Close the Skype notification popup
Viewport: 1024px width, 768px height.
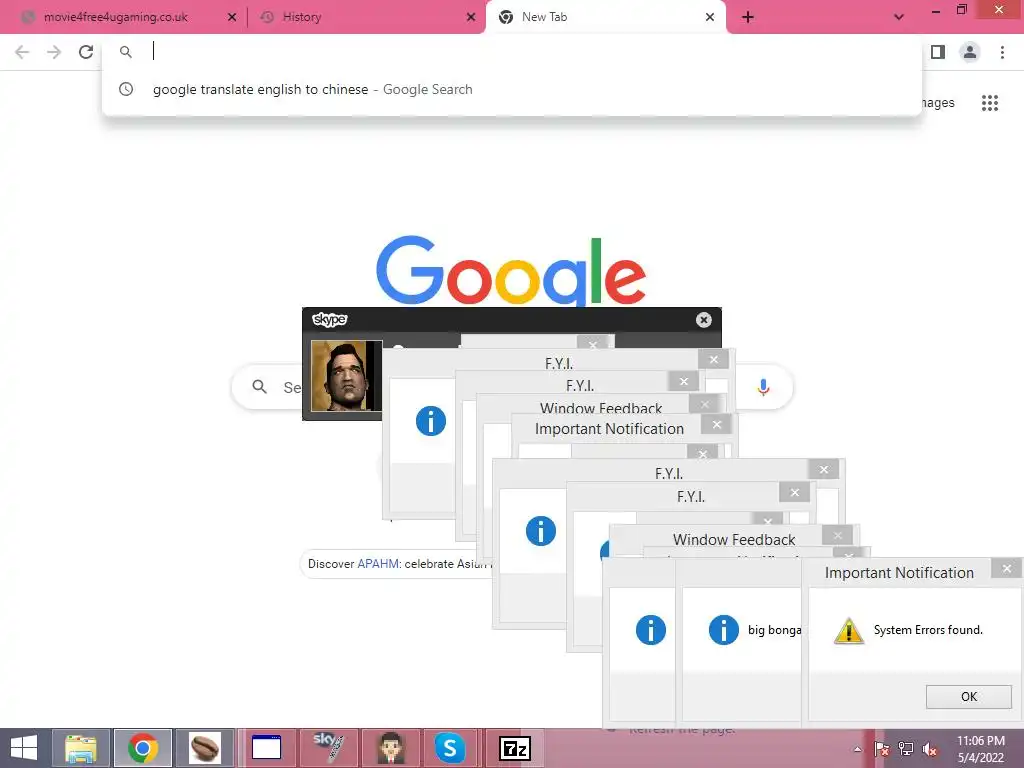click(x=703, y=319)
